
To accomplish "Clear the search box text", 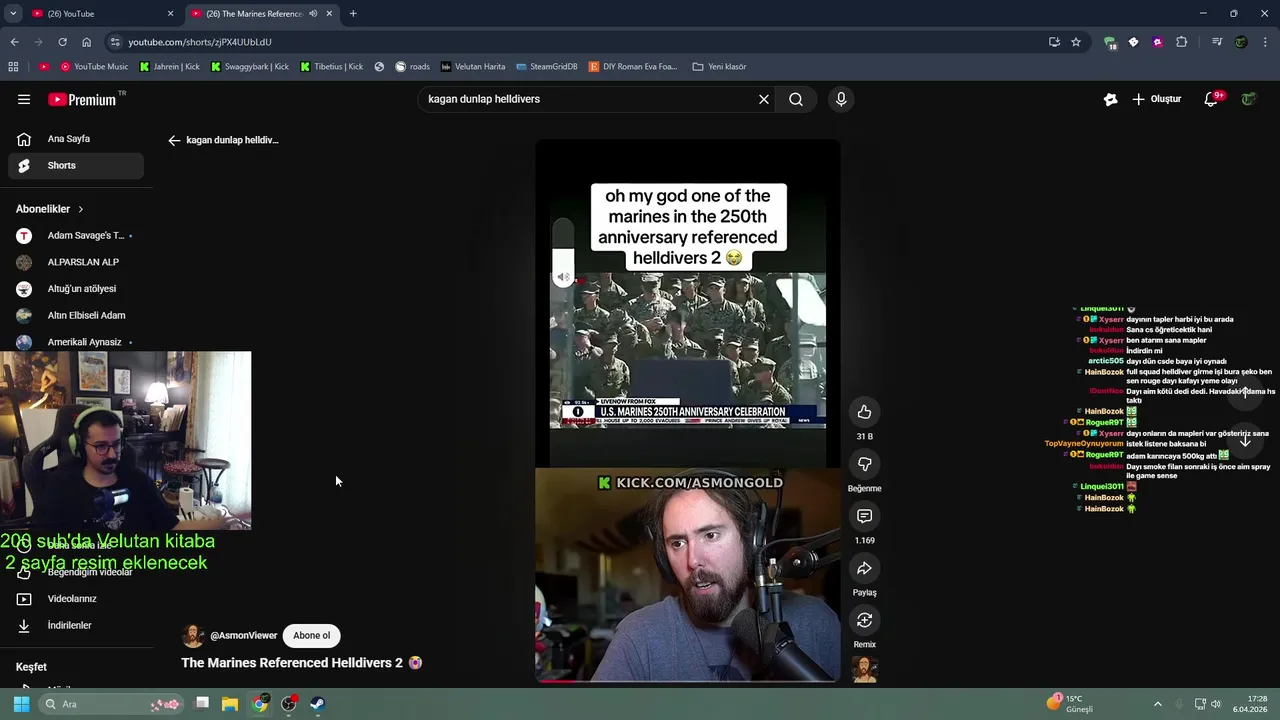I will pos(764,99).
